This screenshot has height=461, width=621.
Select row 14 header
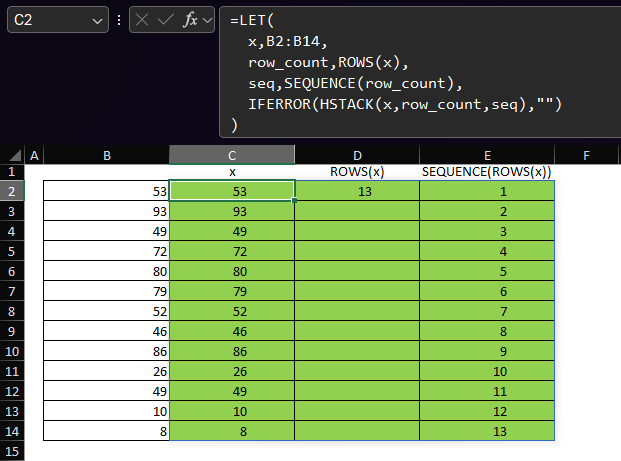coord(14,431)
